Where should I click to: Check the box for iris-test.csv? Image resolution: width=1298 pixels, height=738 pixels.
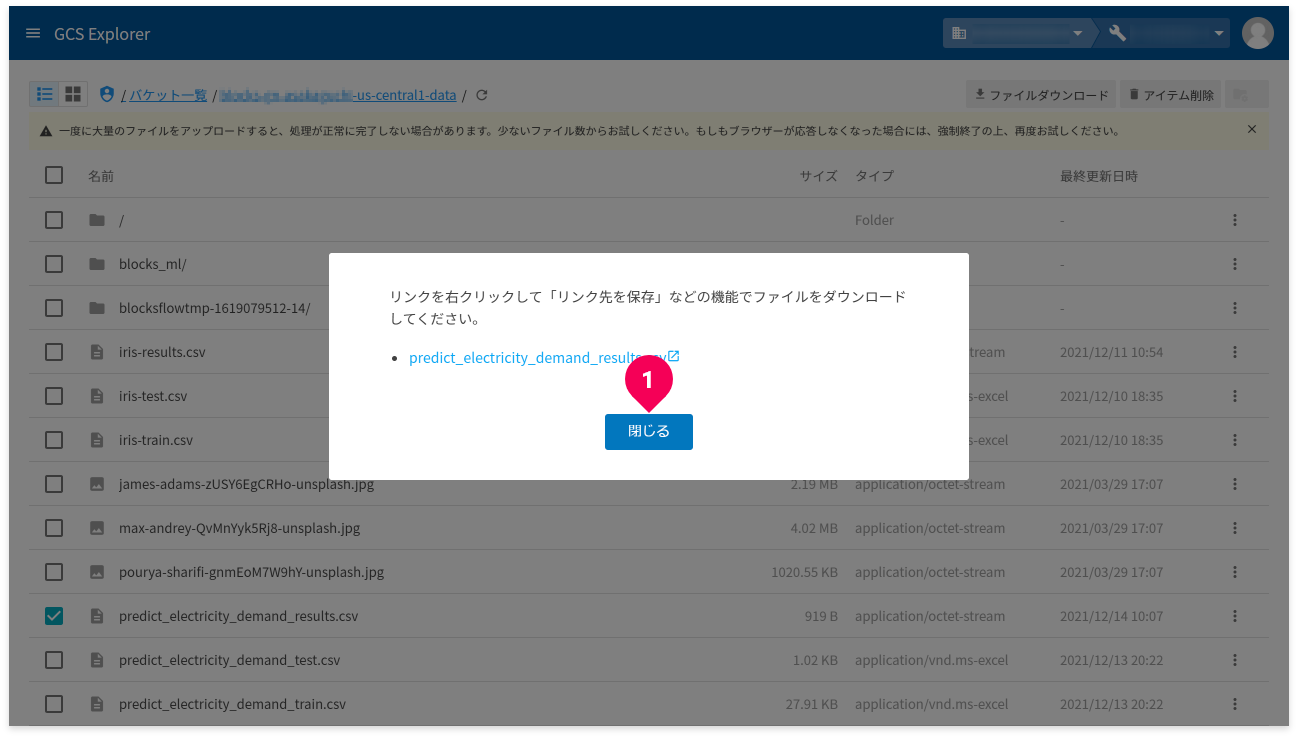pyautogui.click(x=54, y=396)
